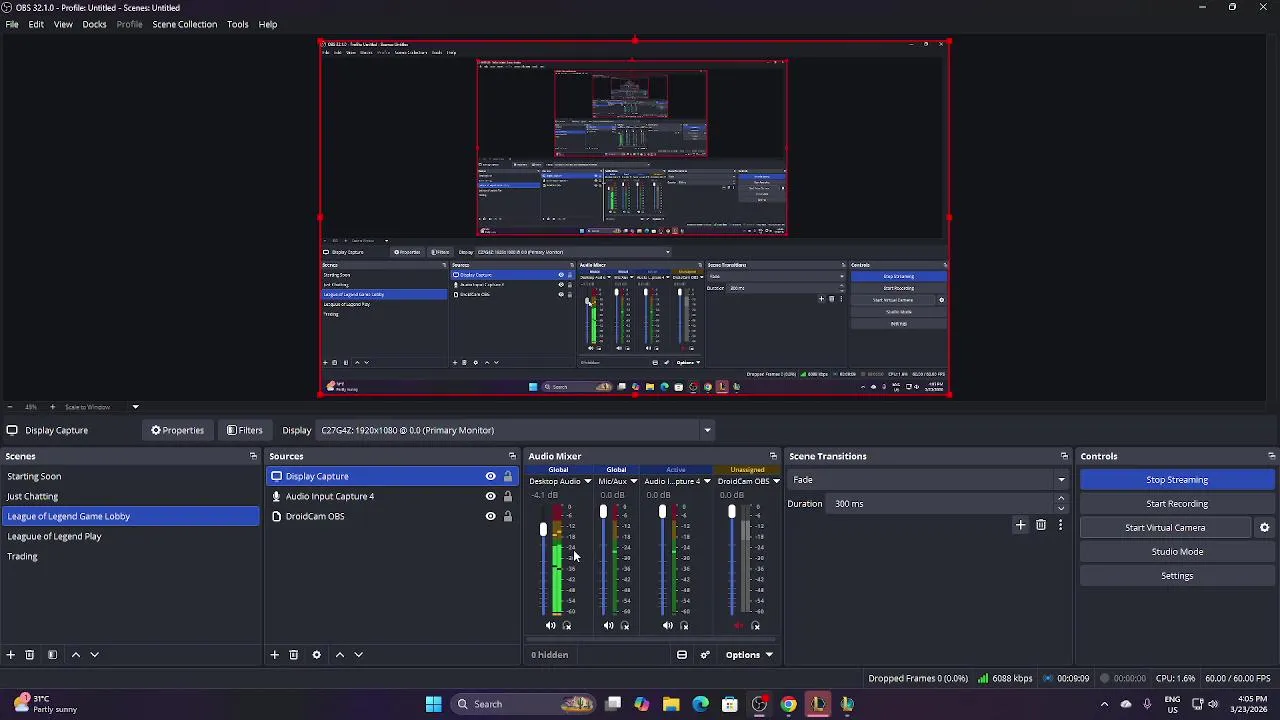The height and width of the screenshot is (720, 1280).
Task: Mute Desktop Audio speaker icon
Action: (x=550, y=626)
